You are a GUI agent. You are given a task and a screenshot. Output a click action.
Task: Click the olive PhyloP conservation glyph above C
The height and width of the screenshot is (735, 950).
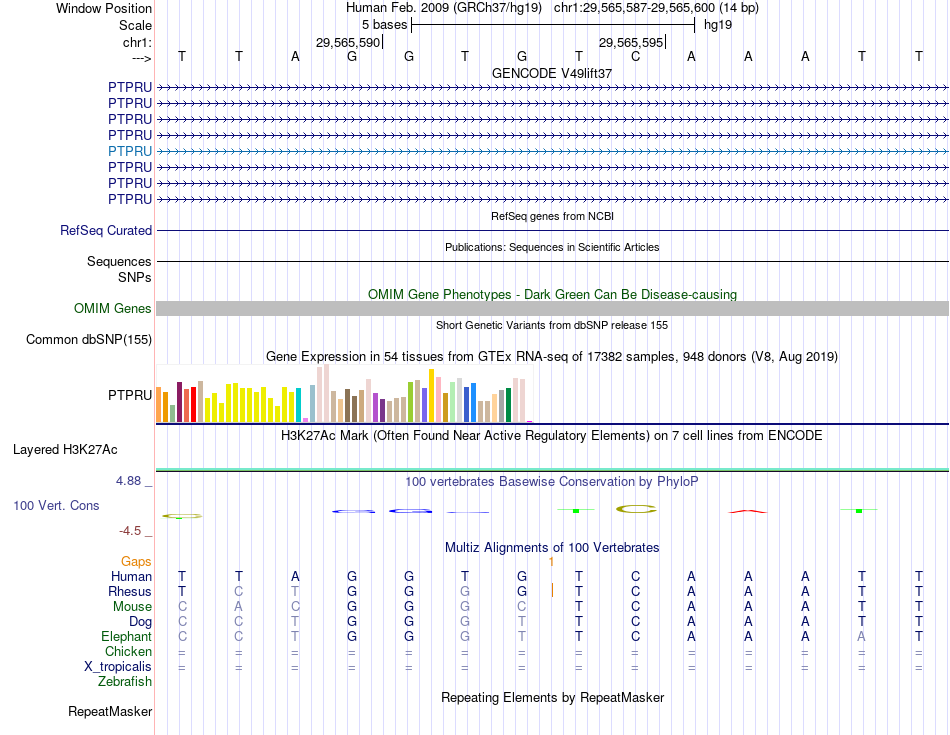[636, 509]
